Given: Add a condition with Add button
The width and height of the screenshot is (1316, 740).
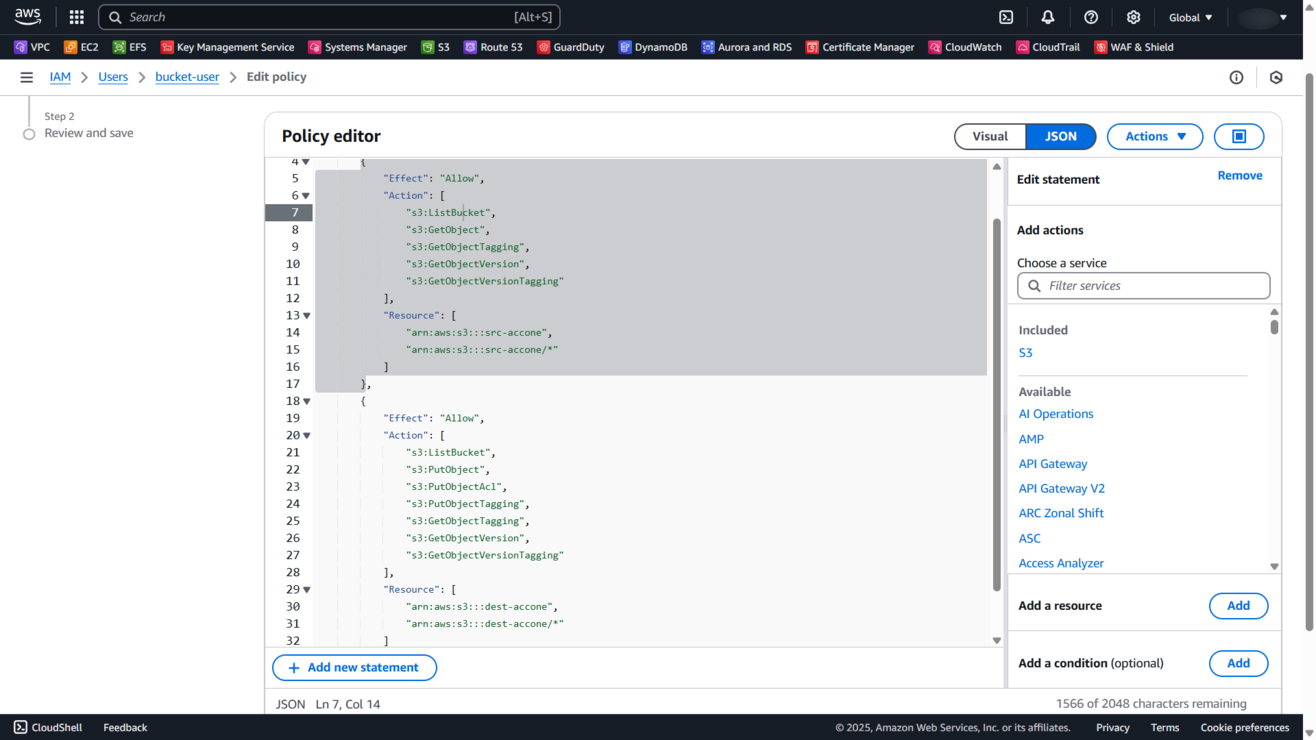Looking at the screenshot, I should click(1238, 663).
